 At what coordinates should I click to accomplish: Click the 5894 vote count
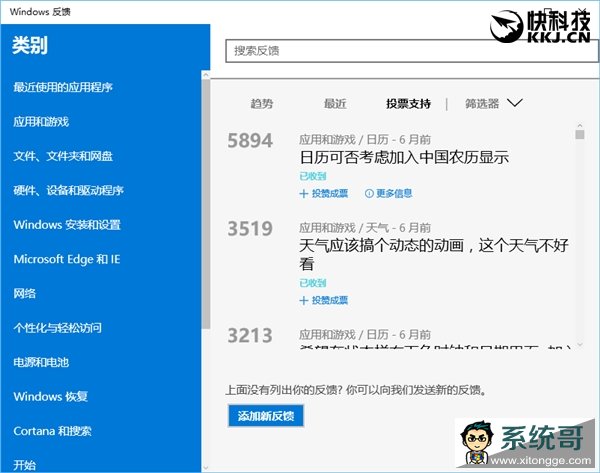pos(250,140)
